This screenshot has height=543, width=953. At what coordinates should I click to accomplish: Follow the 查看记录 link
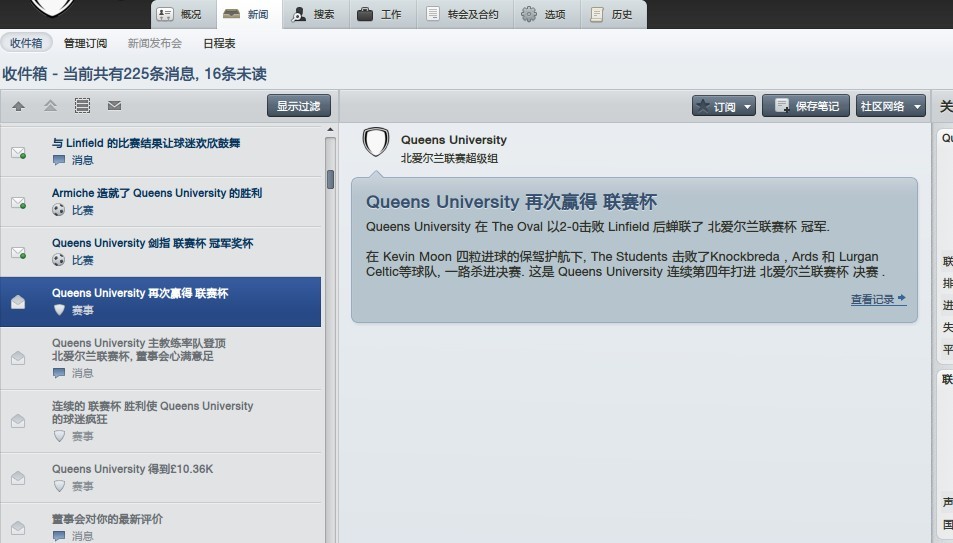878,299
